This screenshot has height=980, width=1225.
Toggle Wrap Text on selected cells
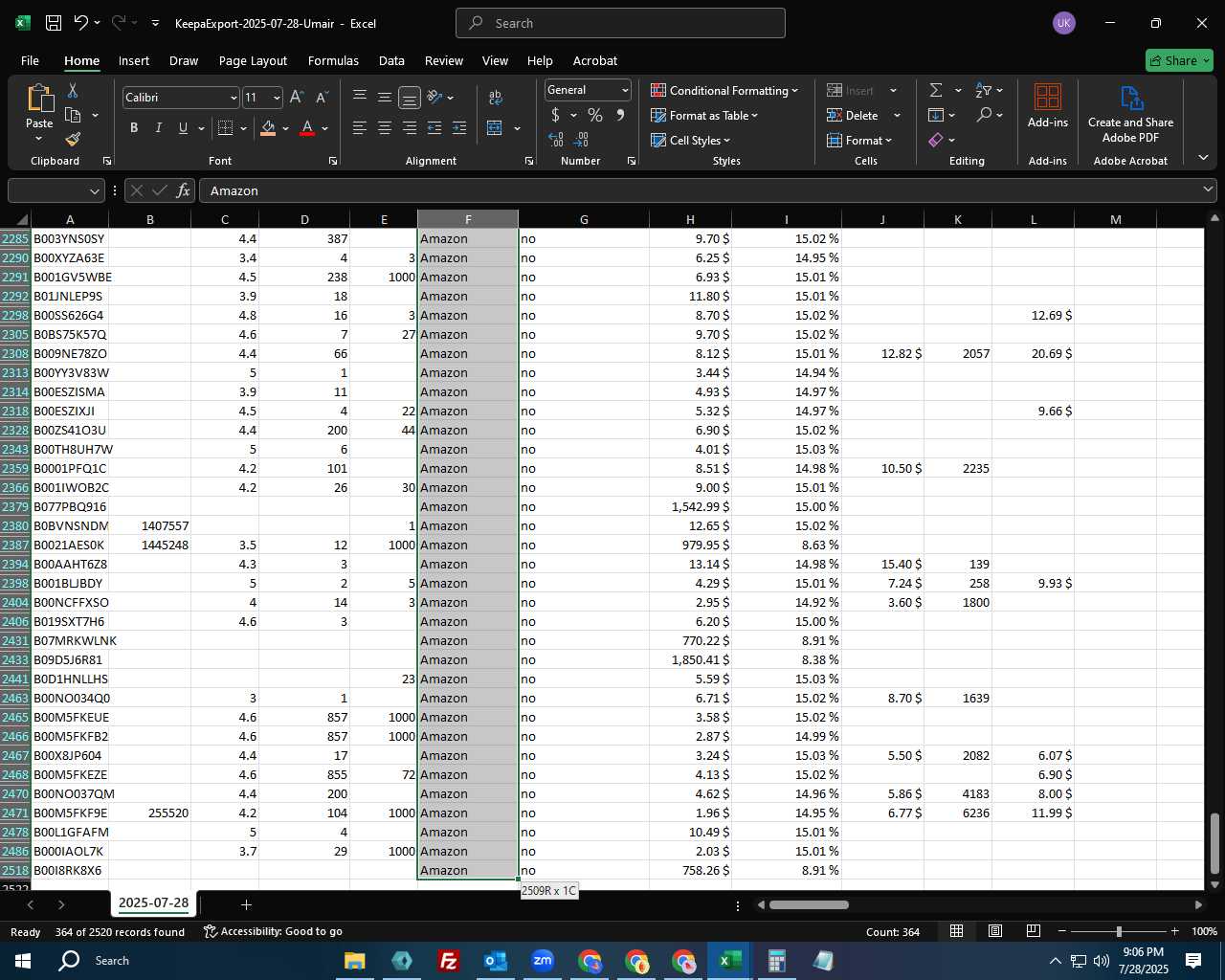[x=495, y=97]
